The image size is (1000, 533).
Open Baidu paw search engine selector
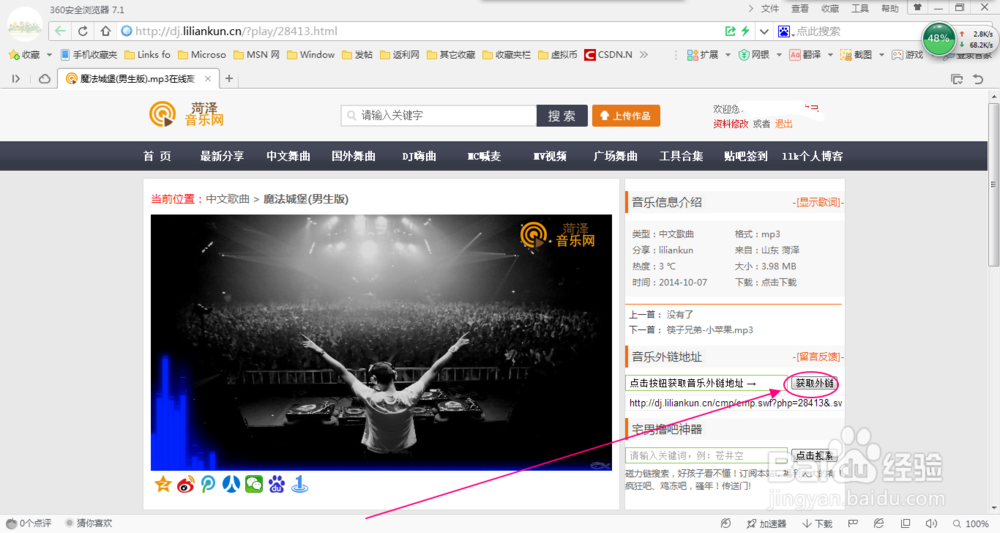784,31
